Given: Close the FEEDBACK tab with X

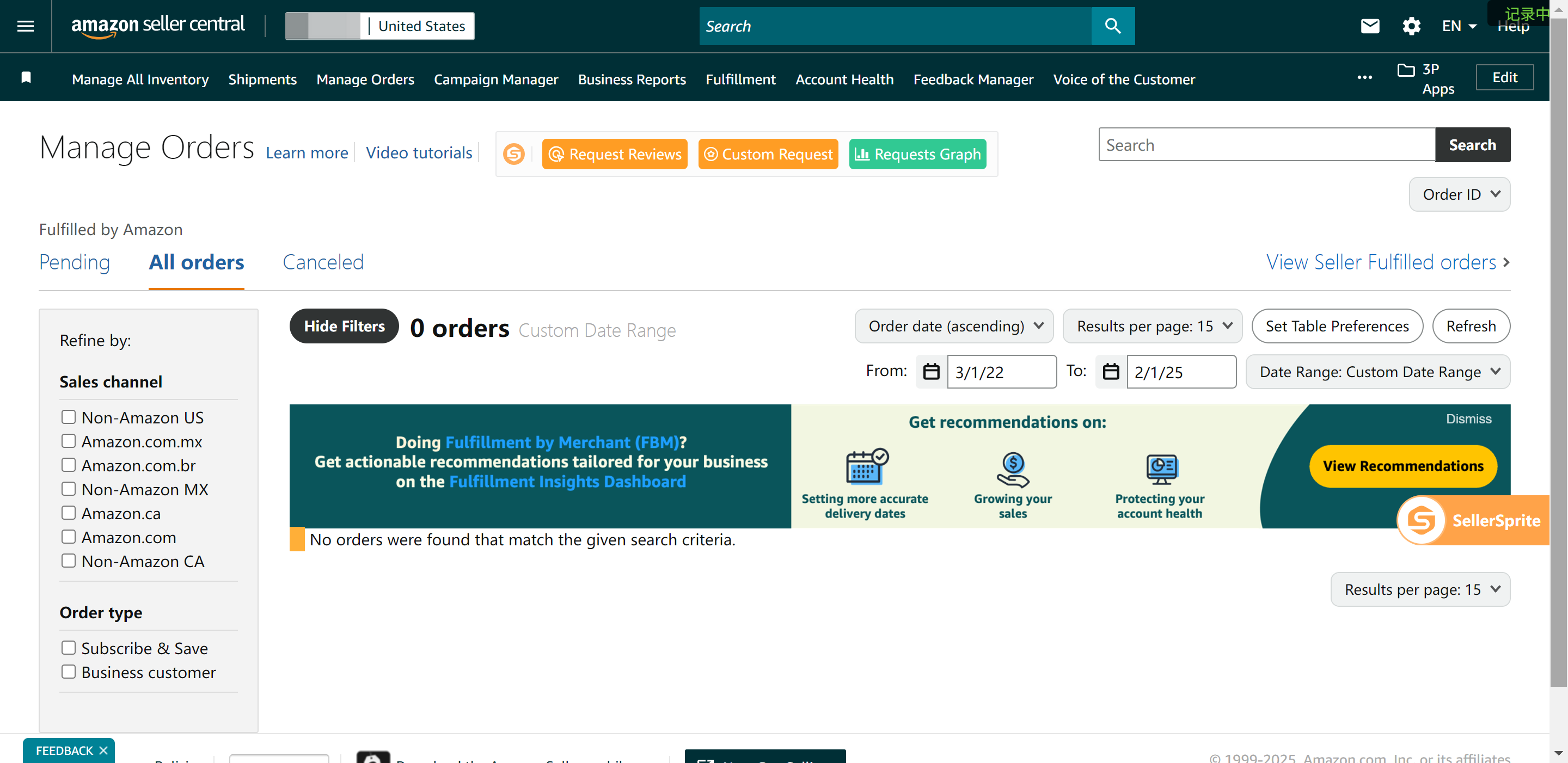Looking at the screenshot, I should tap(103, 750).
